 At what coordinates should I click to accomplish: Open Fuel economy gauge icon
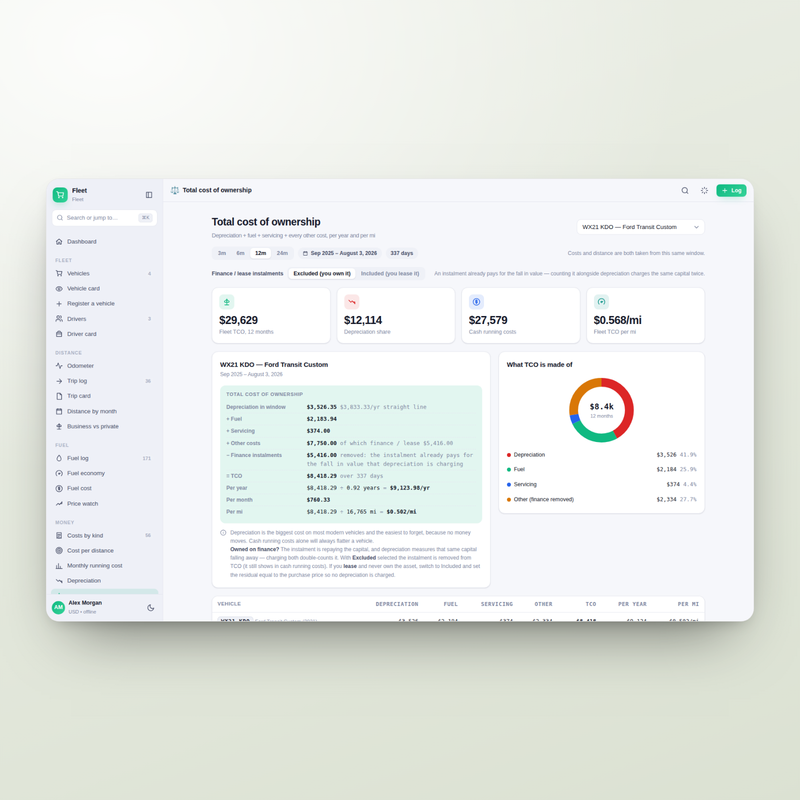(59, 473)
